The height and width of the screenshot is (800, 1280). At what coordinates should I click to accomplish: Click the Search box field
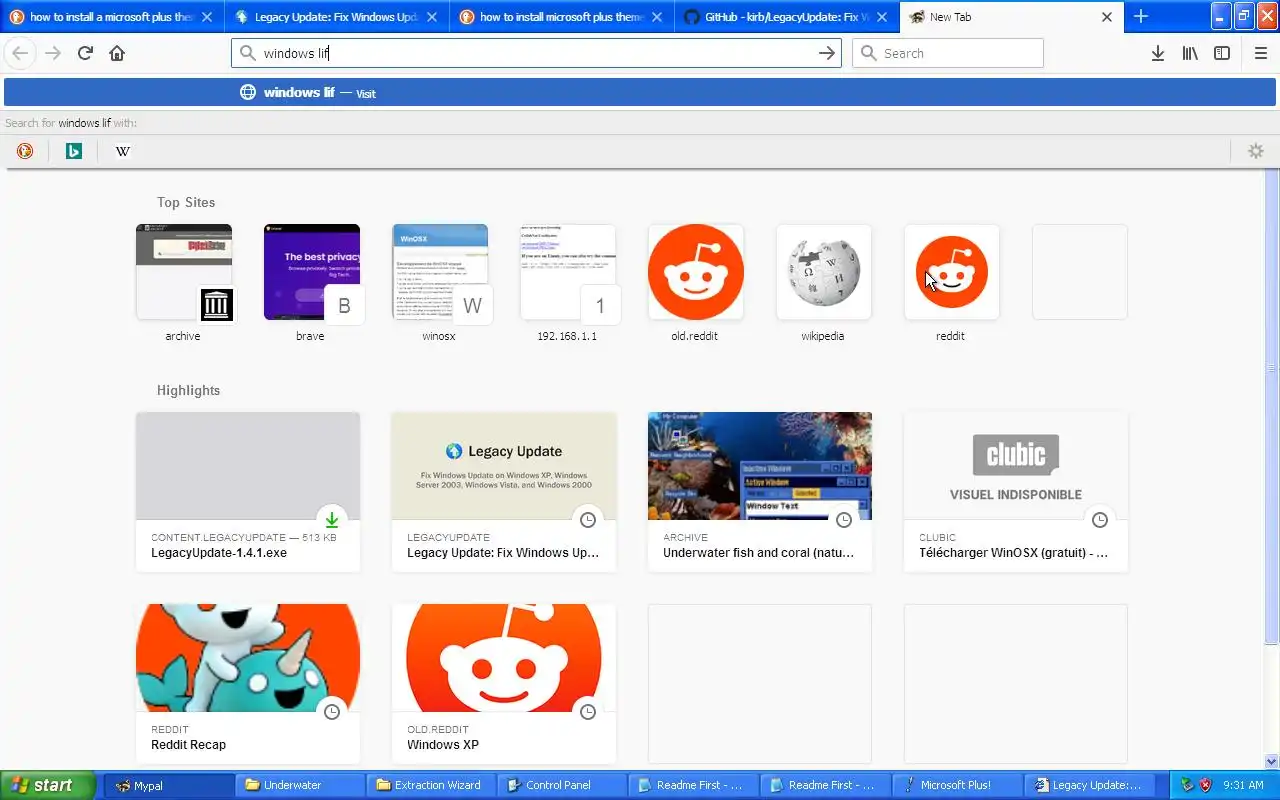click(x=947, y=54)
